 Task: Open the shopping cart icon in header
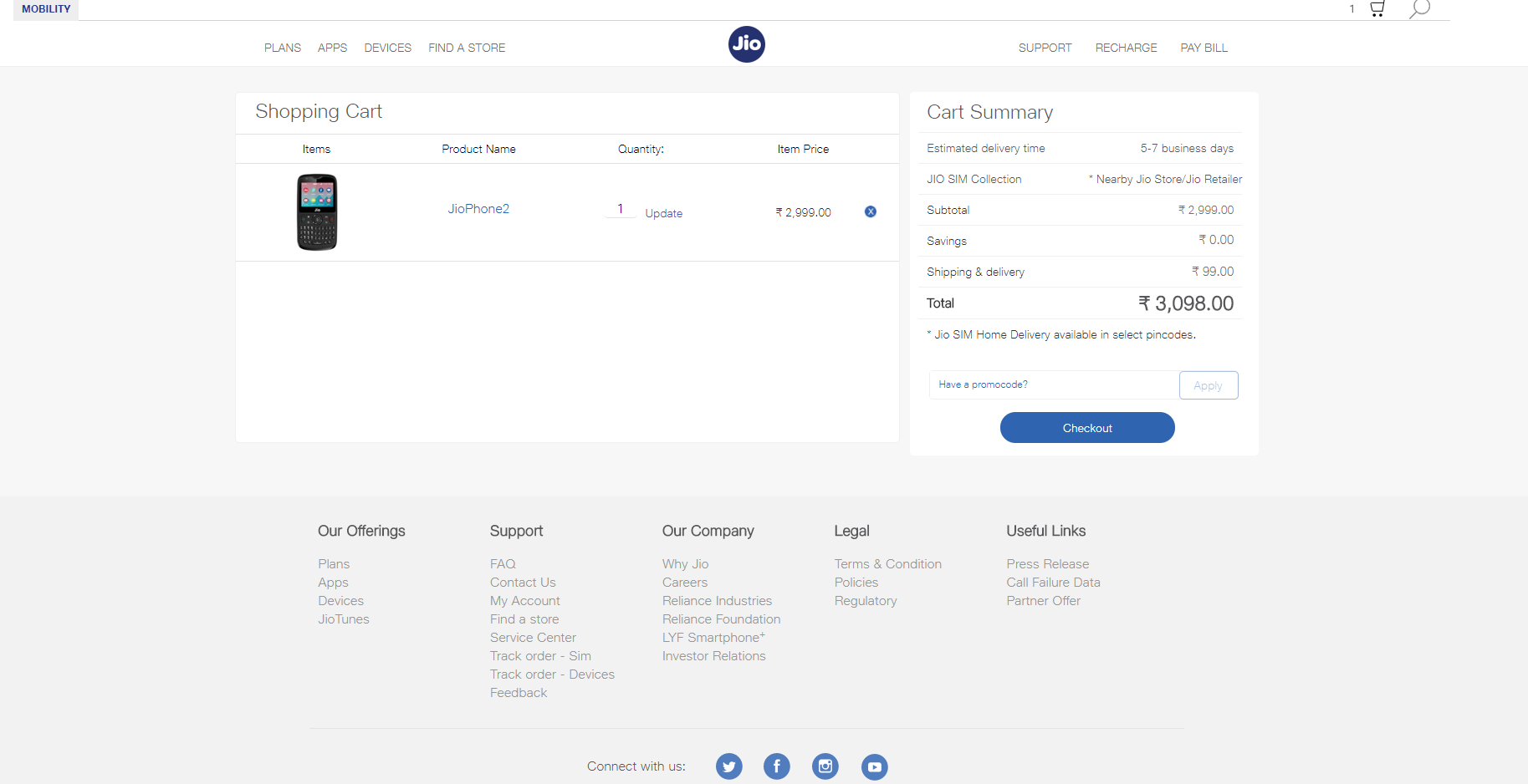pyautogui.click(x=1377, y=9)
